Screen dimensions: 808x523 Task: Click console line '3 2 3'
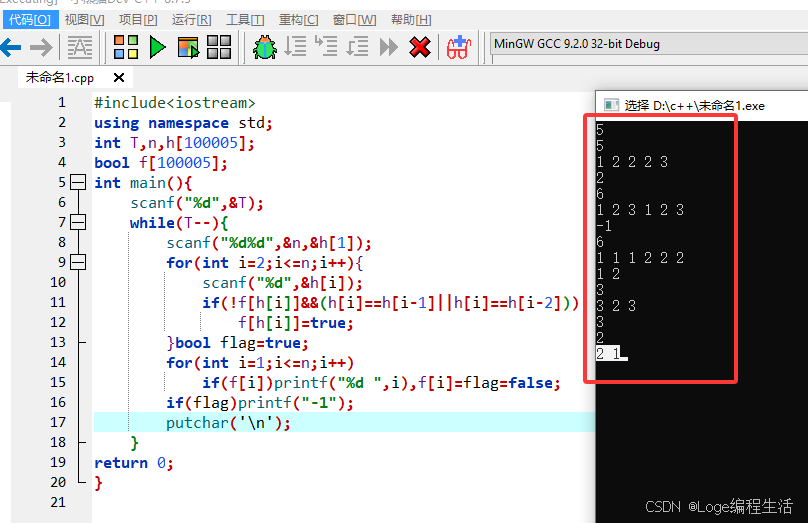[x=616, y=306]
